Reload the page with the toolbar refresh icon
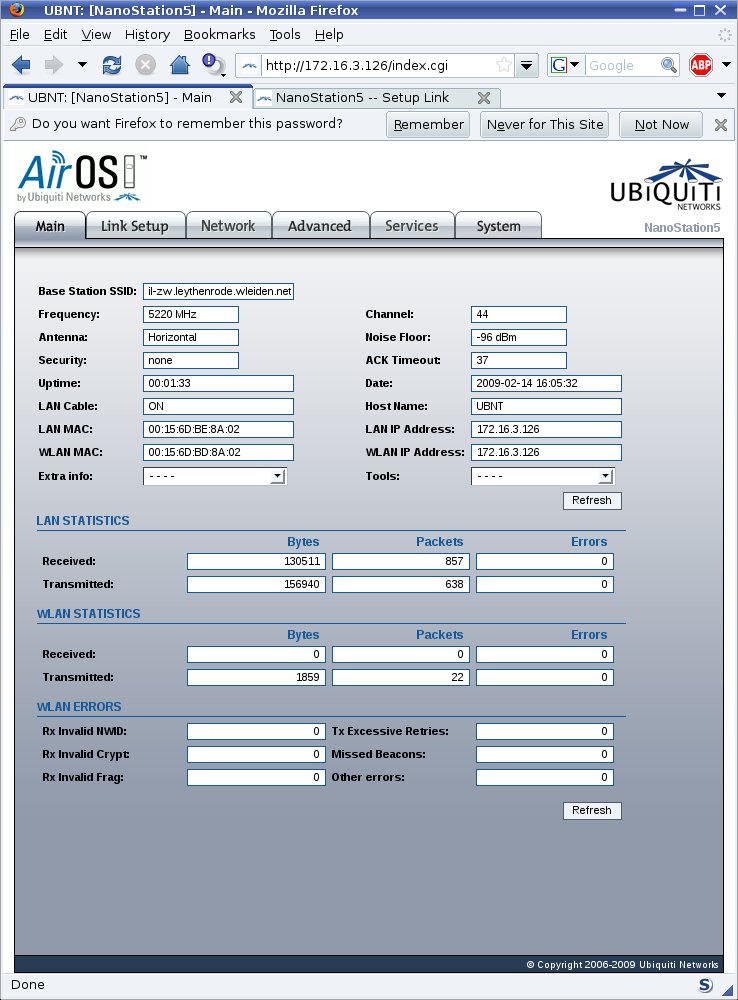This screenshot has height=1000, width=738. pyautogui.click(x=112, y=65)
